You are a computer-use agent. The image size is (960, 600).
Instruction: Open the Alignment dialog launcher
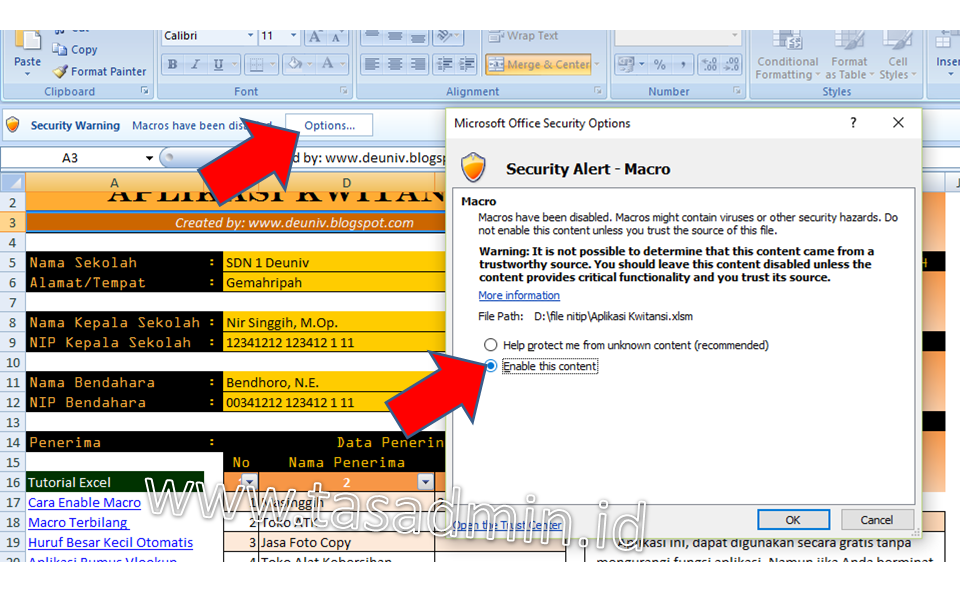click(598, 91)
